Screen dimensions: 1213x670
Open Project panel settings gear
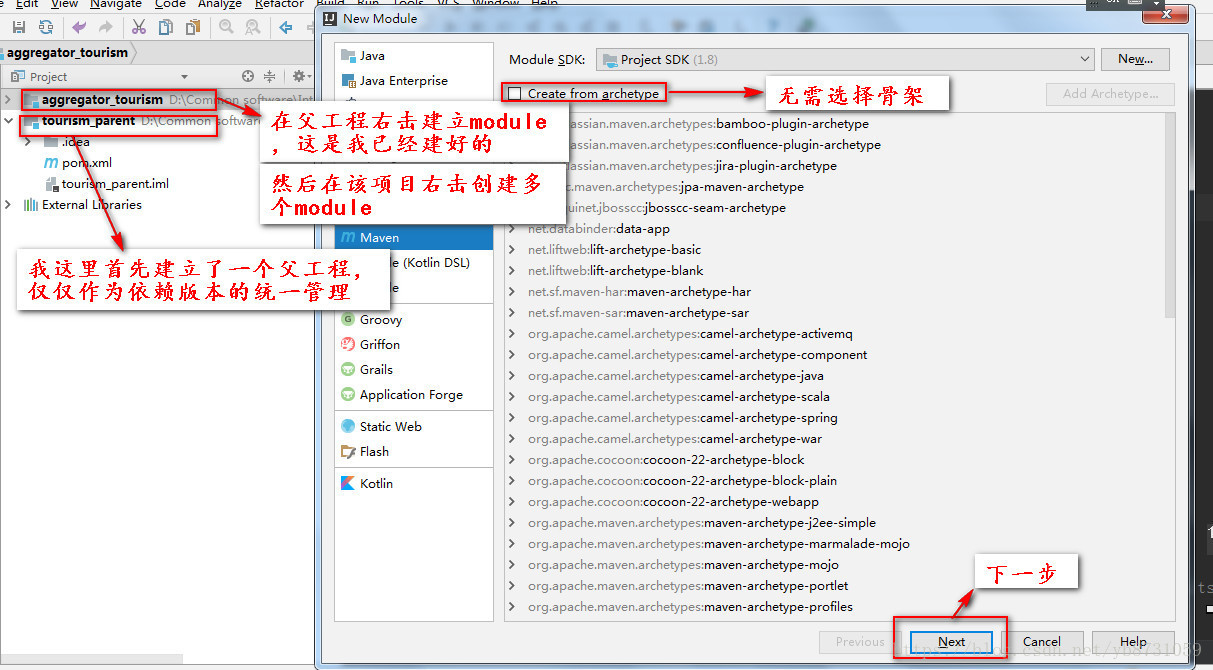(x=298, y=76)
